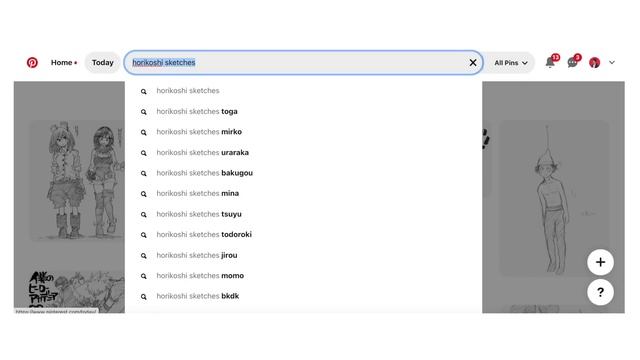Image resolution: width=640 pixels, height=360 pixels.
Task: Click search icon beside 'momo' suggestion
Action: (144, 276)
